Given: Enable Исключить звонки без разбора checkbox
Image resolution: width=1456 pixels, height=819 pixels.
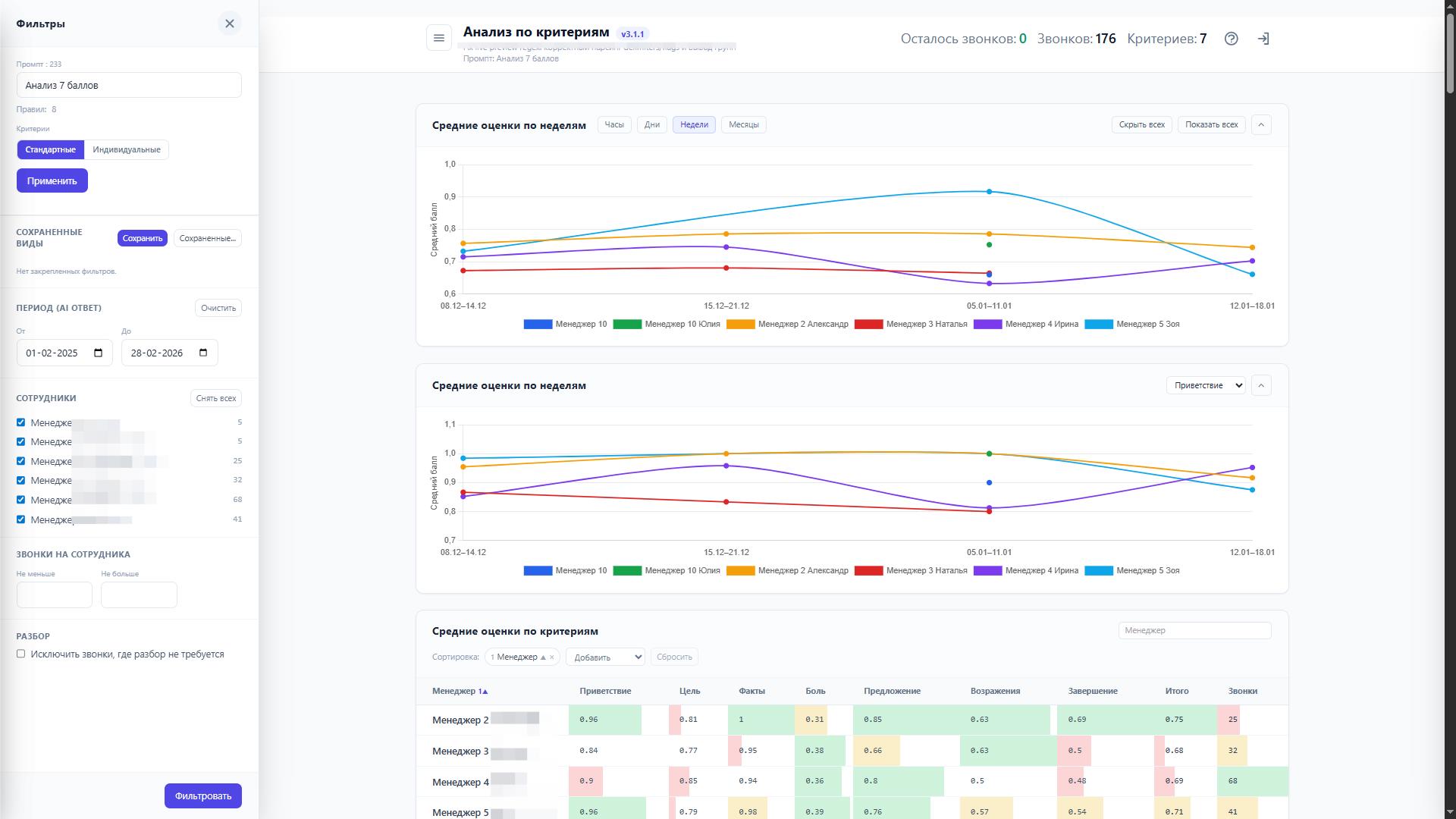Looking at the screenshot, I should [x=21, y=654].
